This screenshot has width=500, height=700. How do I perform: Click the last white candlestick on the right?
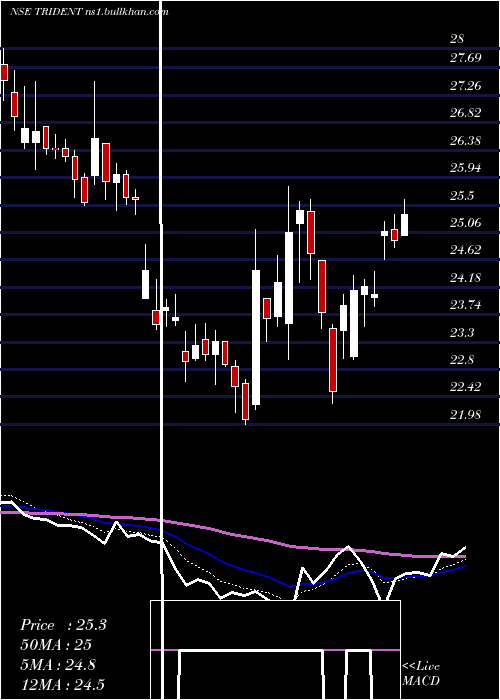click(x=404, y=225)
